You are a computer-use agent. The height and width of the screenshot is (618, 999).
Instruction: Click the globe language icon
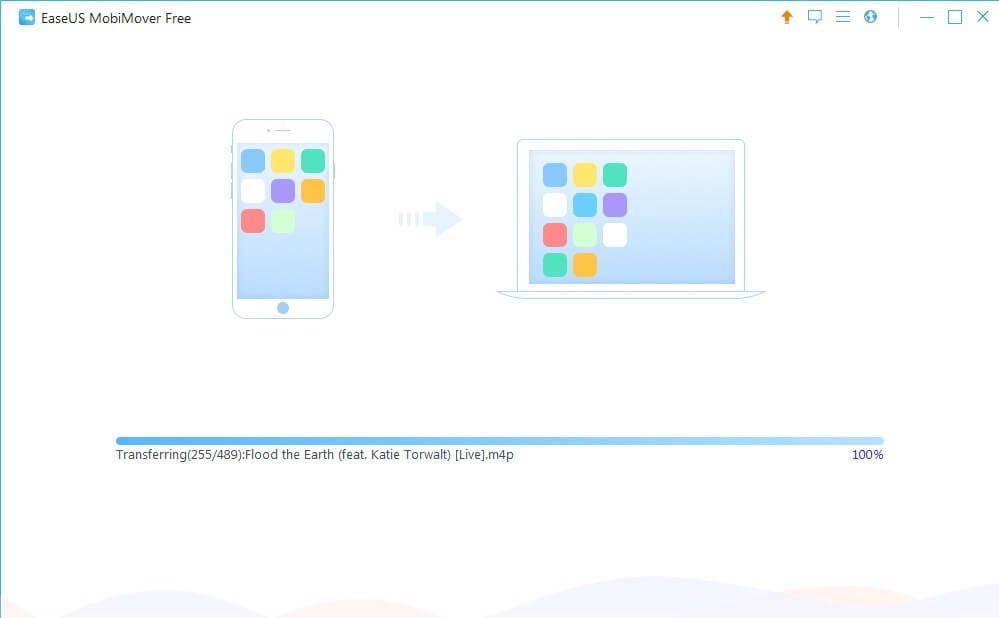tap(870, 17)
